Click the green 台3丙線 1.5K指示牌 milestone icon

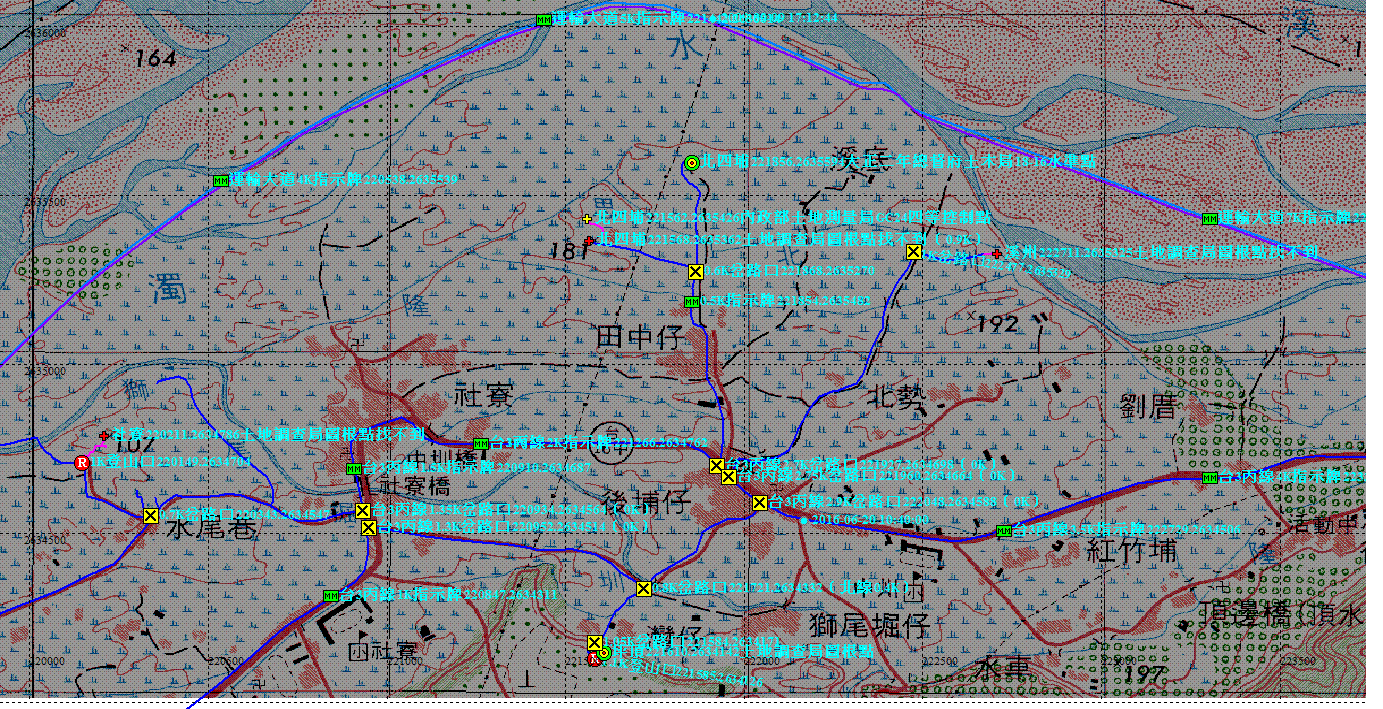click(x=352, y=468)
